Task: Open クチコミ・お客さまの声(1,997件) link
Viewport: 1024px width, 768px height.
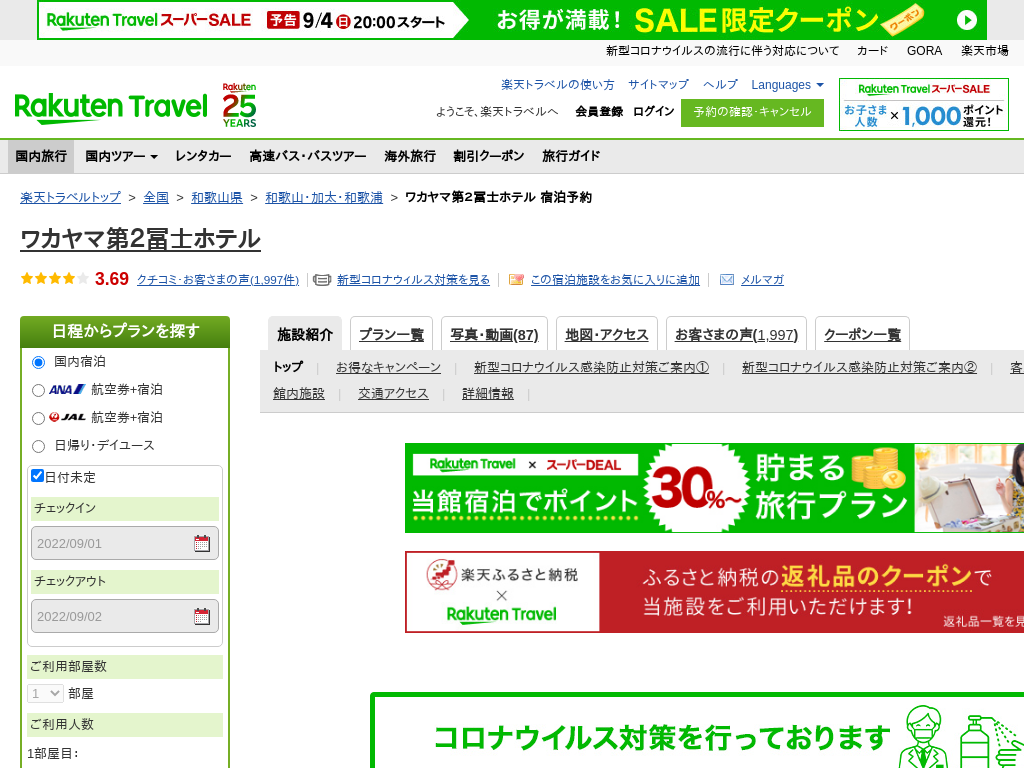Action: pos(217,280)
